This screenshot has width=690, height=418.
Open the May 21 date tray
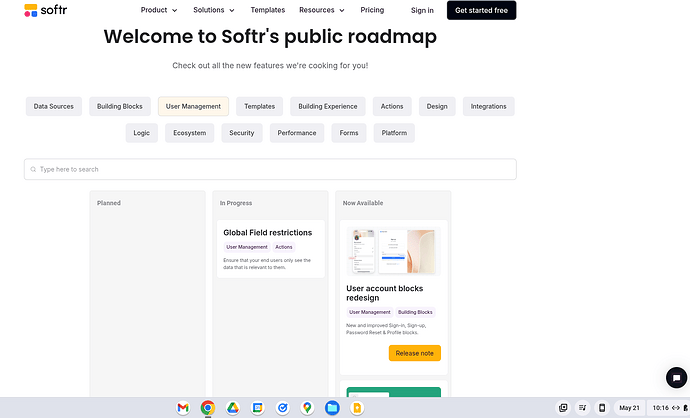click(x=629, y=408)
